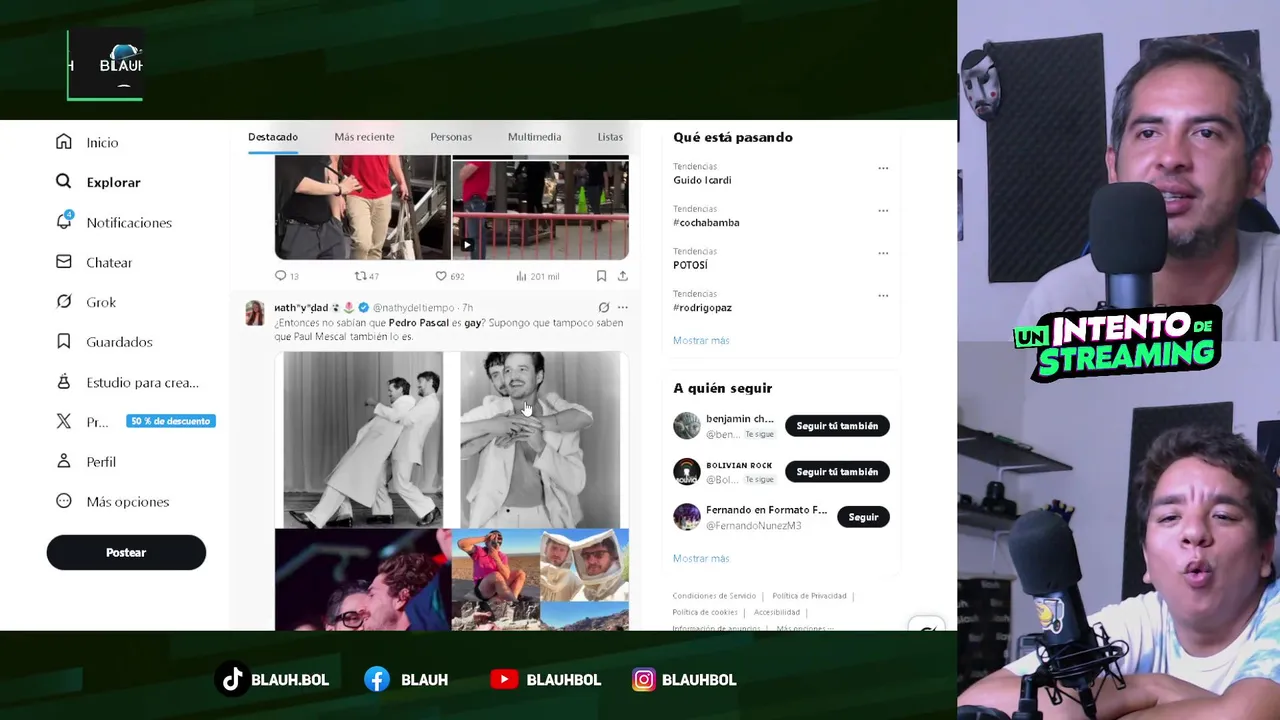
Task: Follow back benjamin ch... with Seguir tú también
Action: point(837,426)
